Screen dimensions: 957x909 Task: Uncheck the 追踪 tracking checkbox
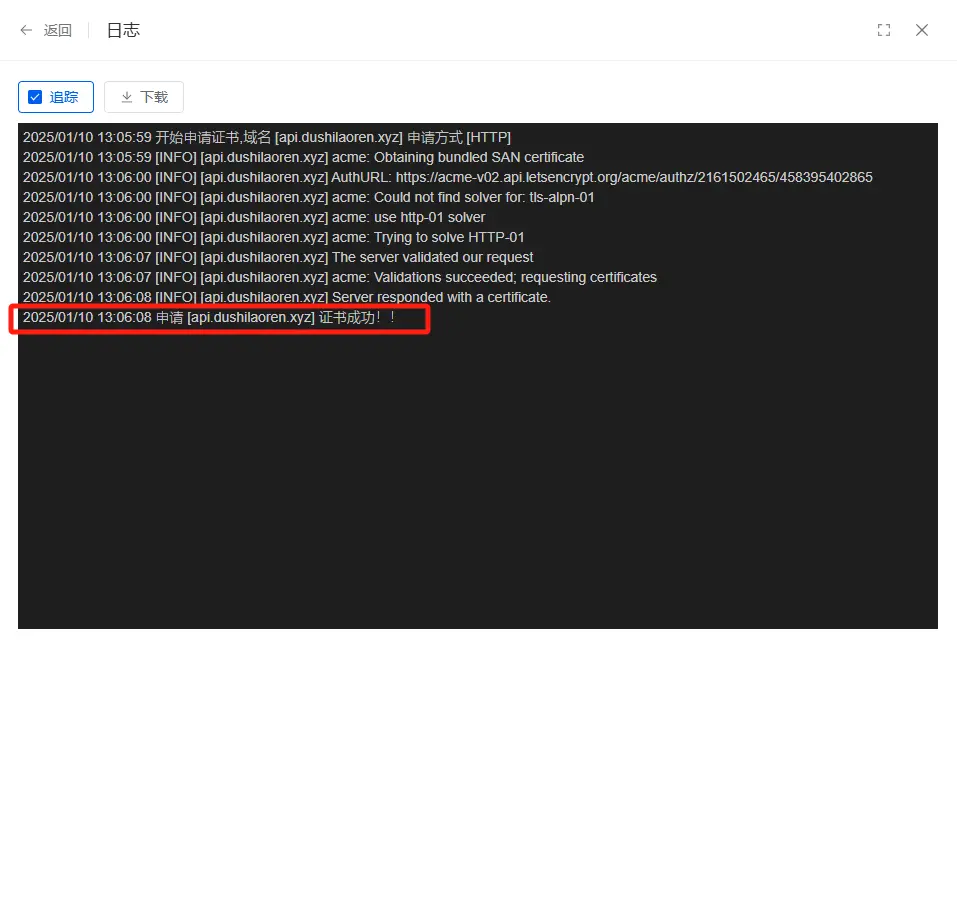tap(35, 97)
